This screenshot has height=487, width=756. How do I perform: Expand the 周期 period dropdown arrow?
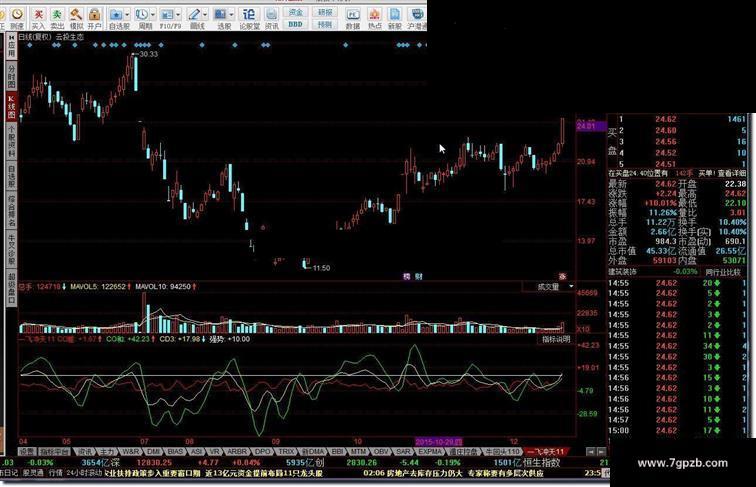tap(153, 15)
